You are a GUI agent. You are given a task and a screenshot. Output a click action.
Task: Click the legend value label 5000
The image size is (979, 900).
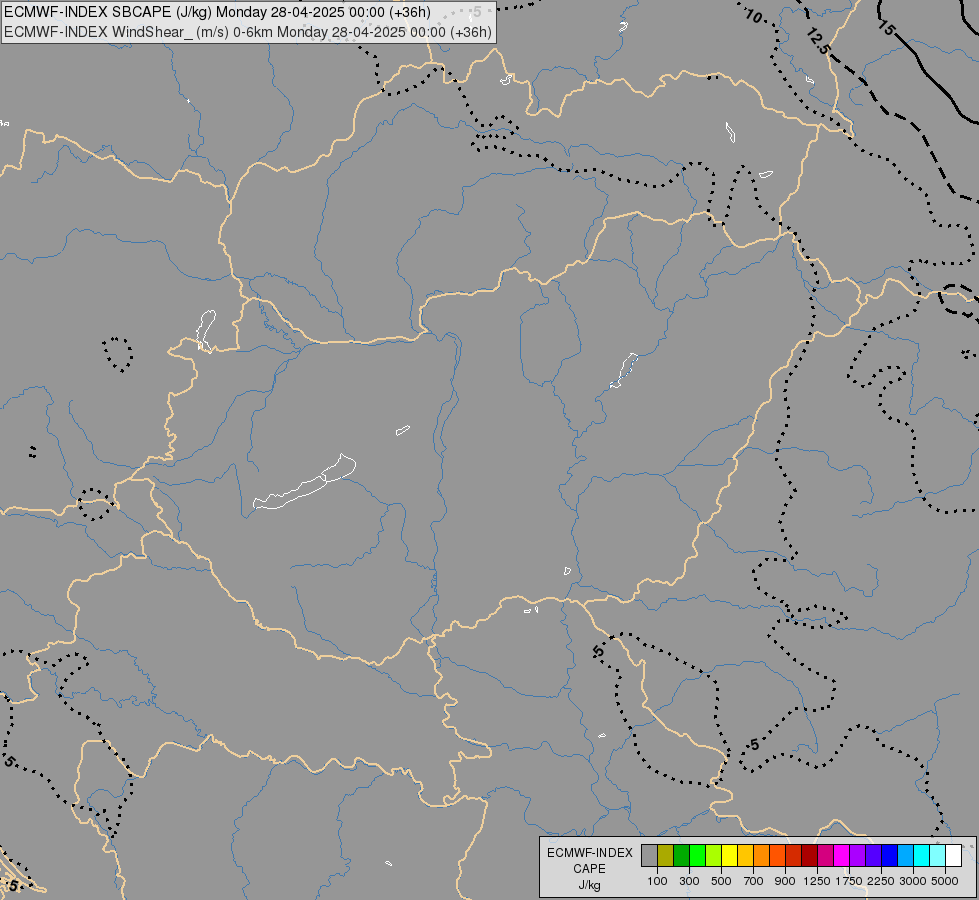coord(945,881)
